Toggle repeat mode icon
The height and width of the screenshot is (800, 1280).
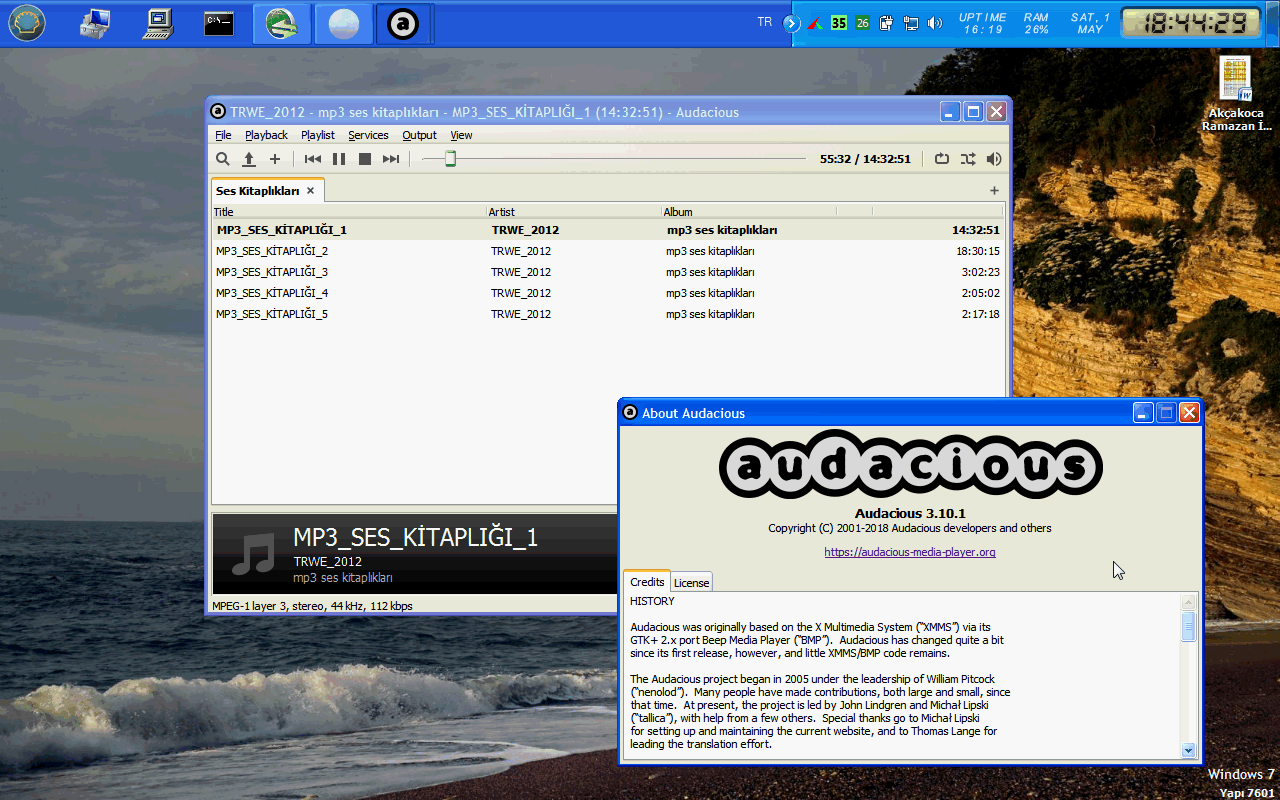pos(942,158)
